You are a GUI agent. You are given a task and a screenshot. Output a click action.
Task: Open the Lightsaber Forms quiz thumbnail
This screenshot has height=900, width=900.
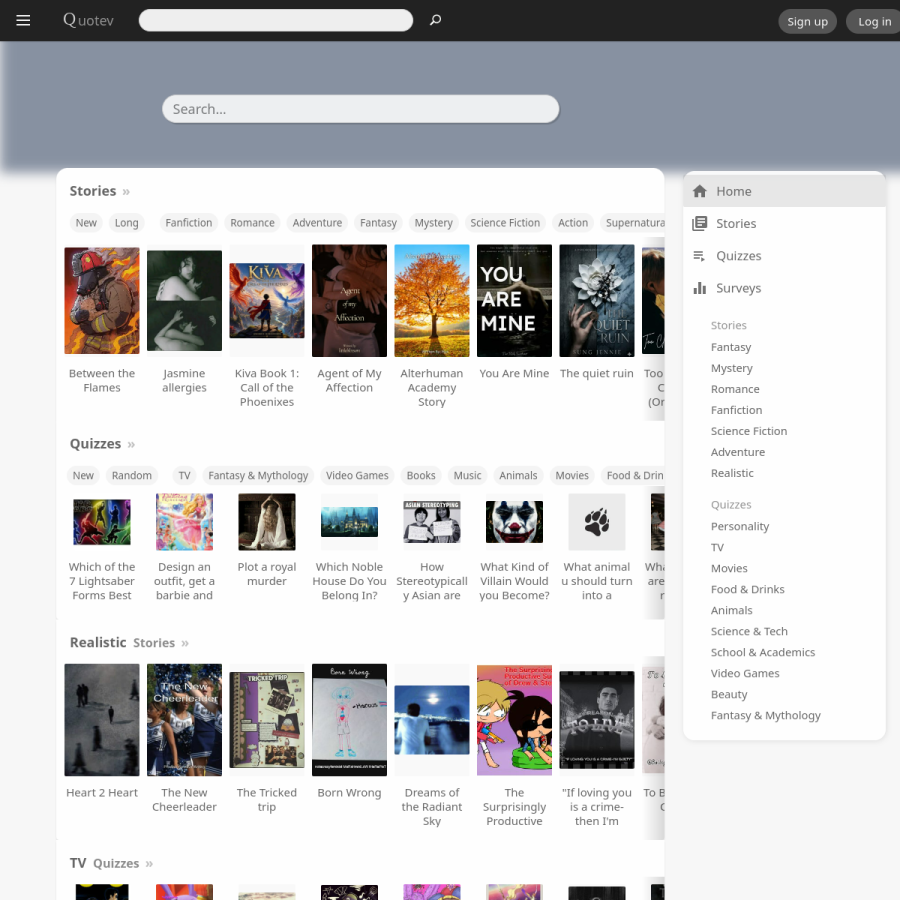[102, 522]
